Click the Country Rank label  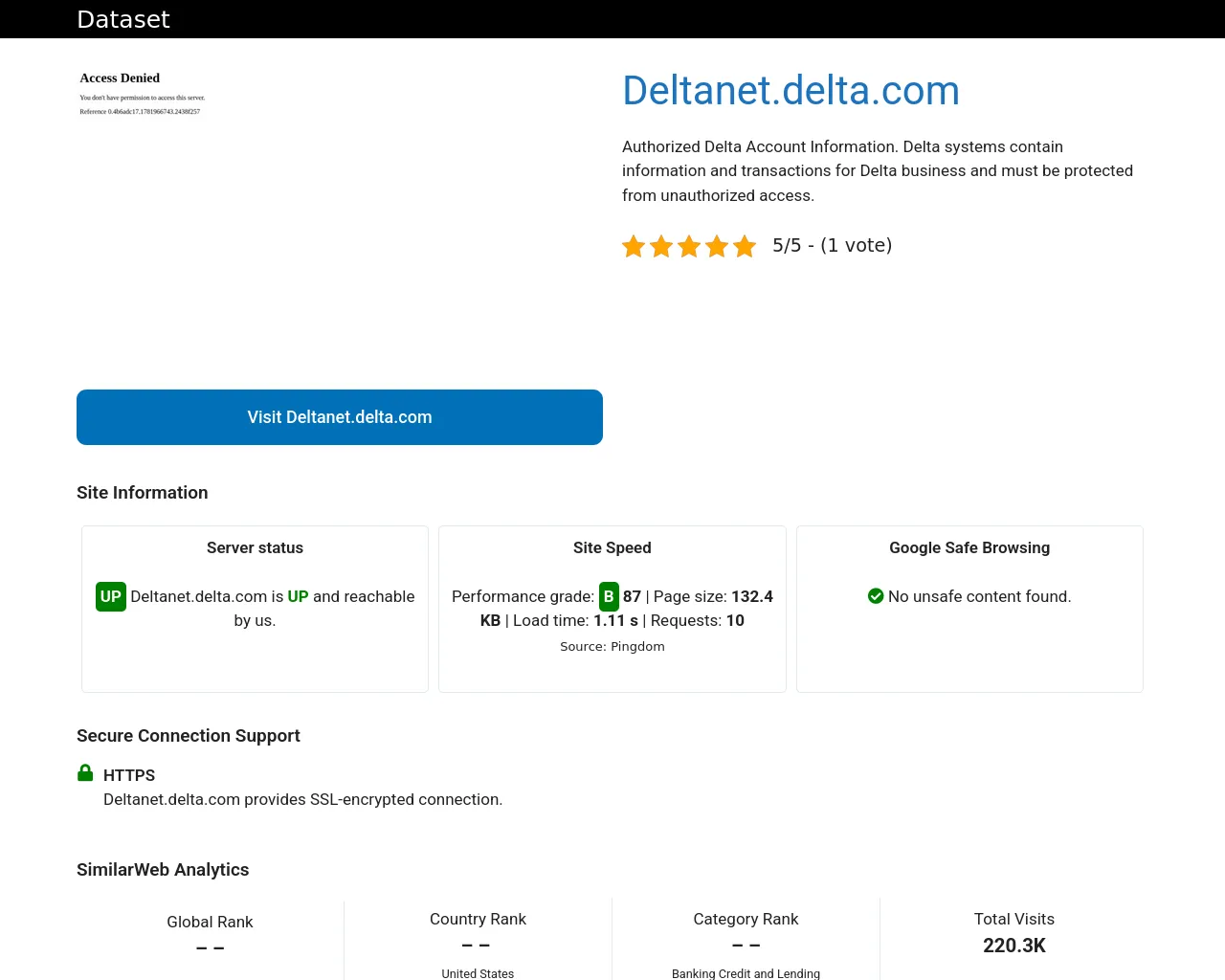[478, 920]
